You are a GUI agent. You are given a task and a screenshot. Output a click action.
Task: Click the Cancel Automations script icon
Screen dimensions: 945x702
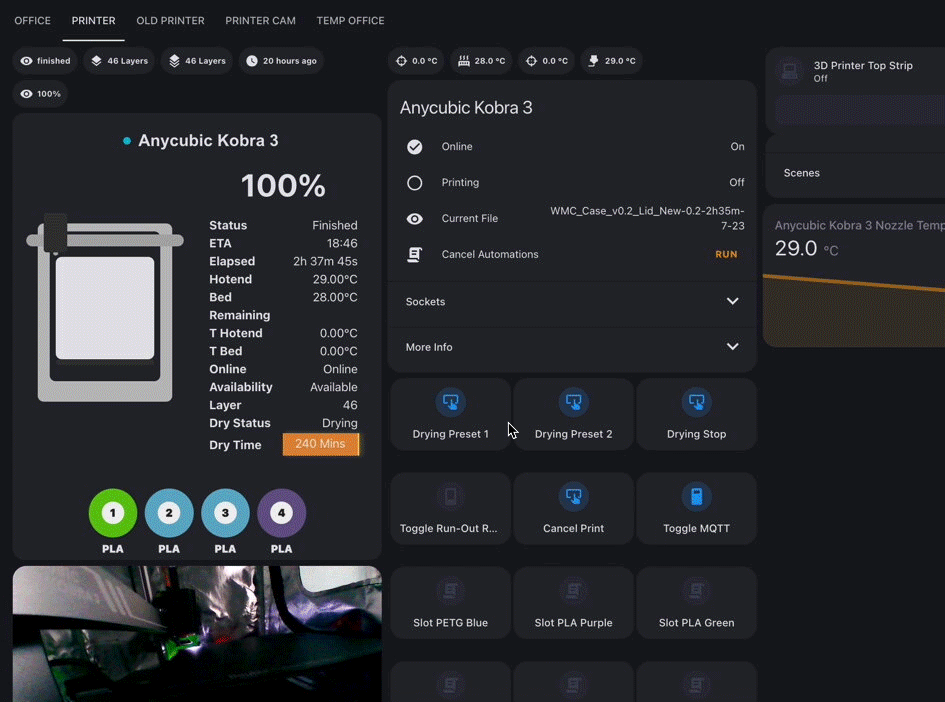tap(415, 254)
